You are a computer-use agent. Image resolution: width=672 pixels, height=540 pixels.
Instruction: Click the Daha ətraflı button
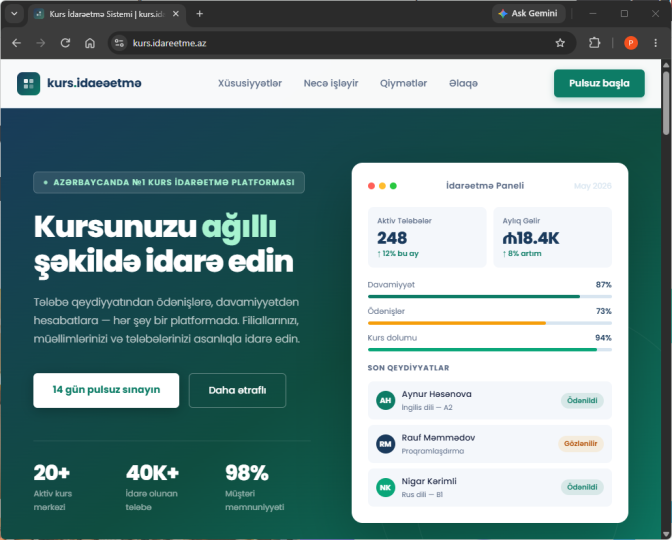237,390
